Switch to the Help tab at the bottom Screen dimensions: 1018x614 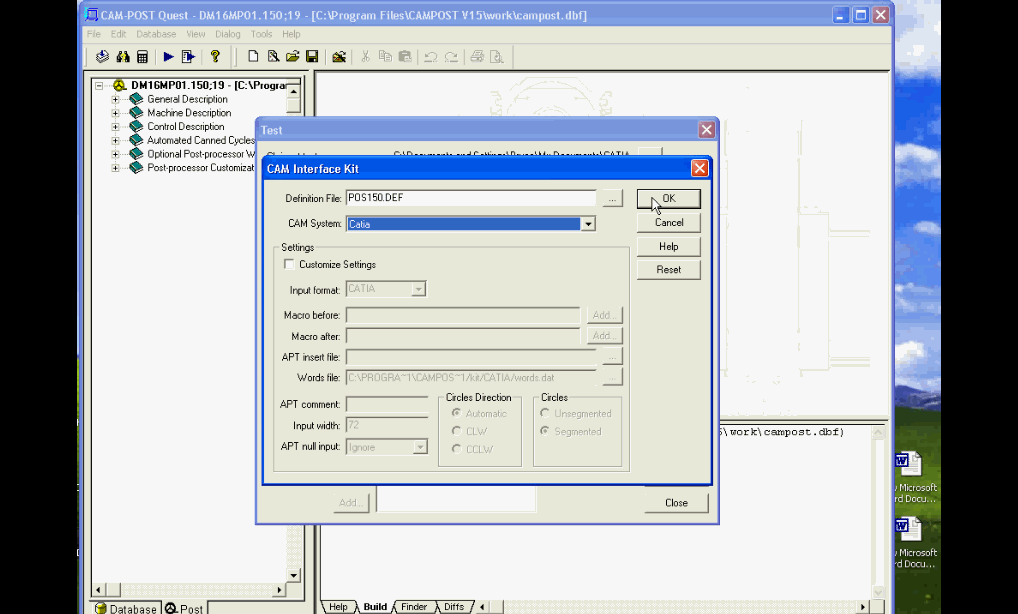click(338, 607)
